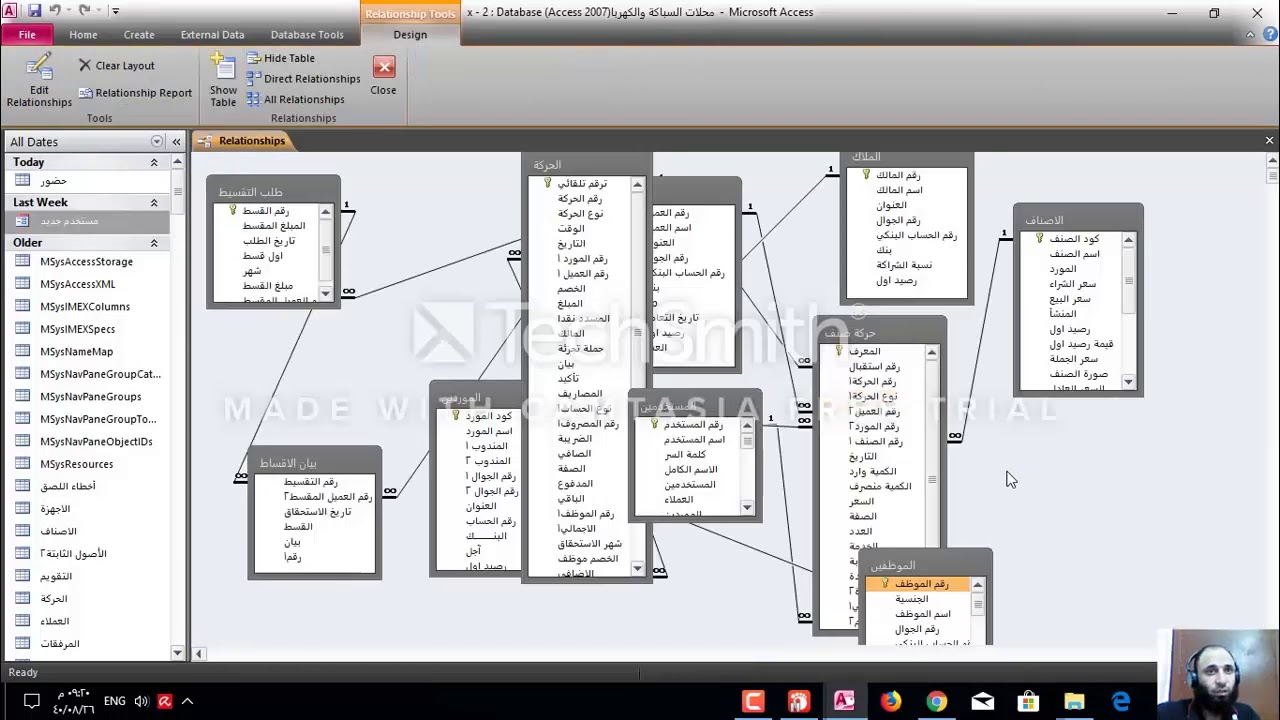This screenshot has height=720, width=1280.
Task: Collapse the Older group
Action: [154, 243]
